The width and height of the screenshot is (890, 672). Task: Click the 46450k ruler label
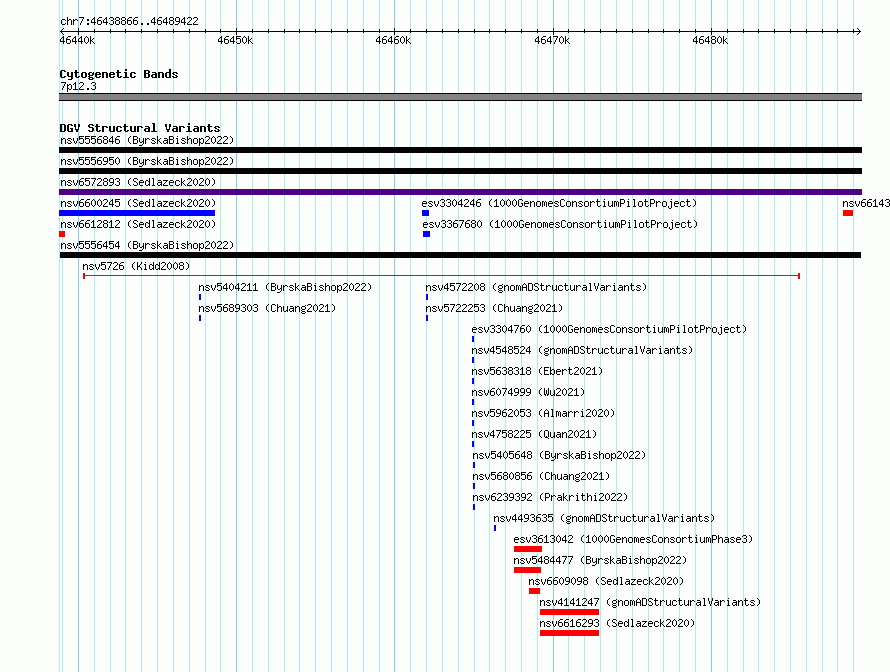235,40
